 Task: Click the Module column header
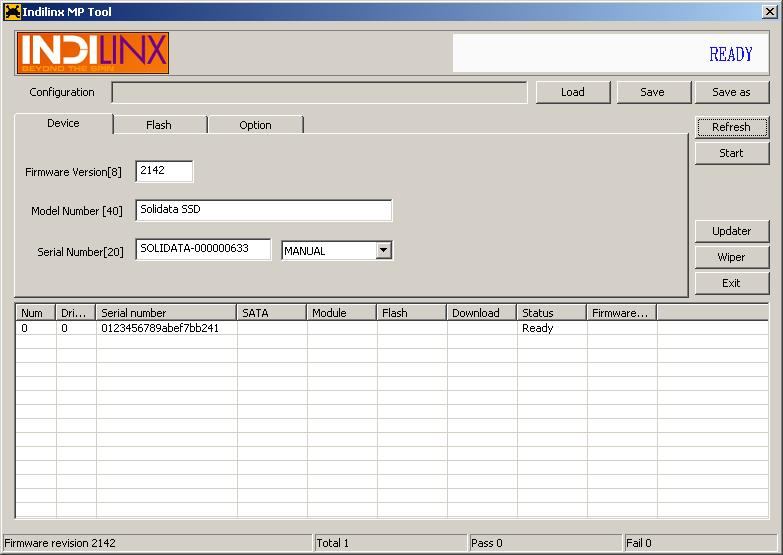coord(342,313)
